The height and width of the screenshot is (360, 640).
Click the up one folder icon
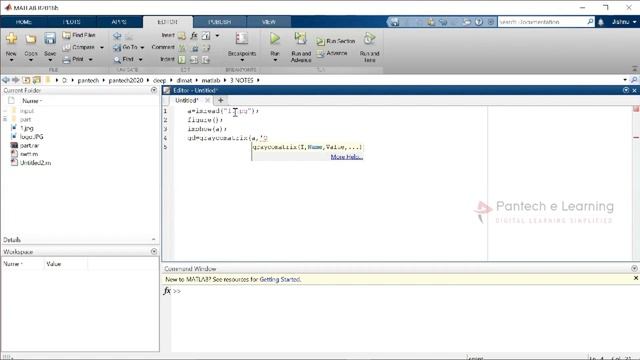[x=26, y=80]
